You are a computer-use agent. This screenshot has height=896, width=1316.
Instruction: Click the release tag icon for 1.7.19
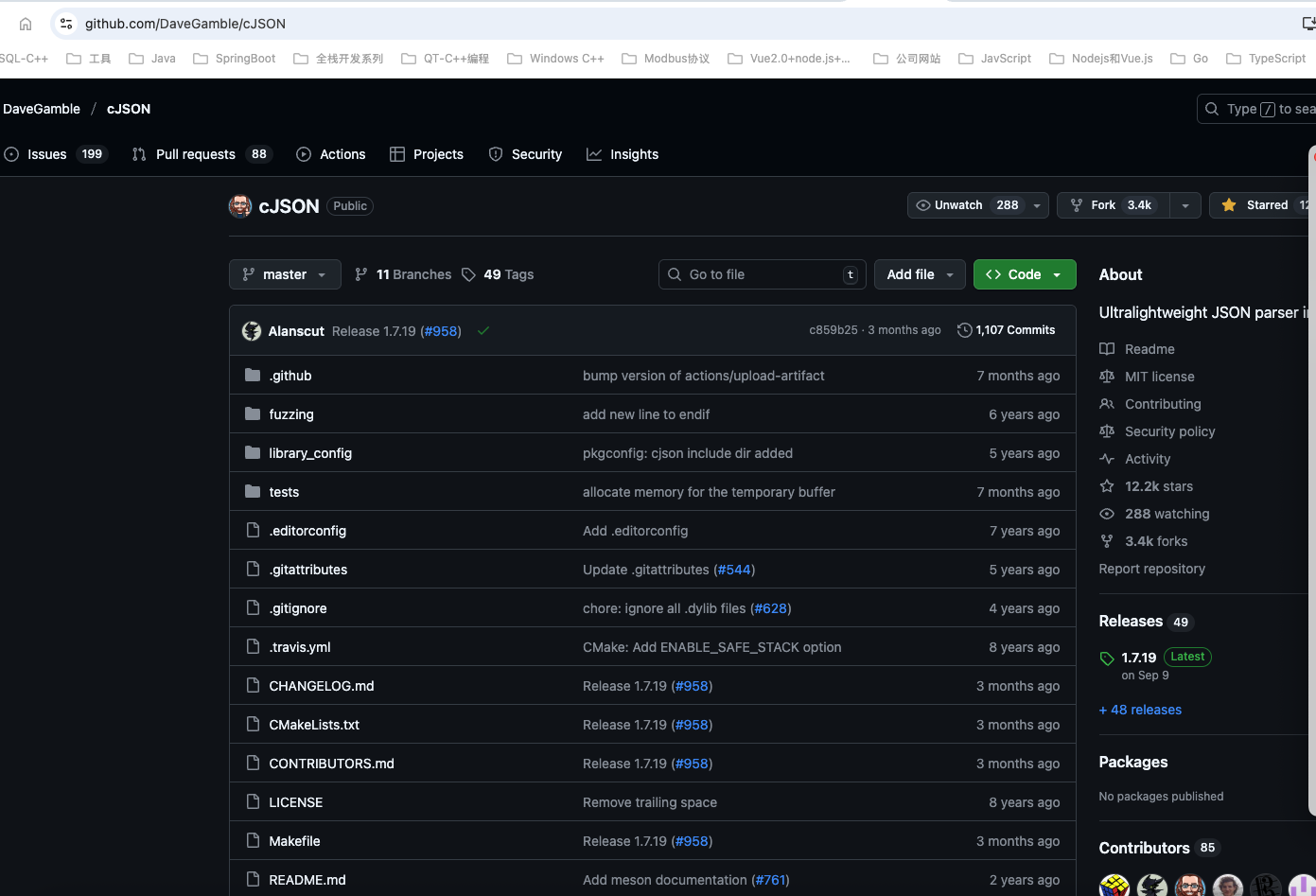pos(1107,659)
